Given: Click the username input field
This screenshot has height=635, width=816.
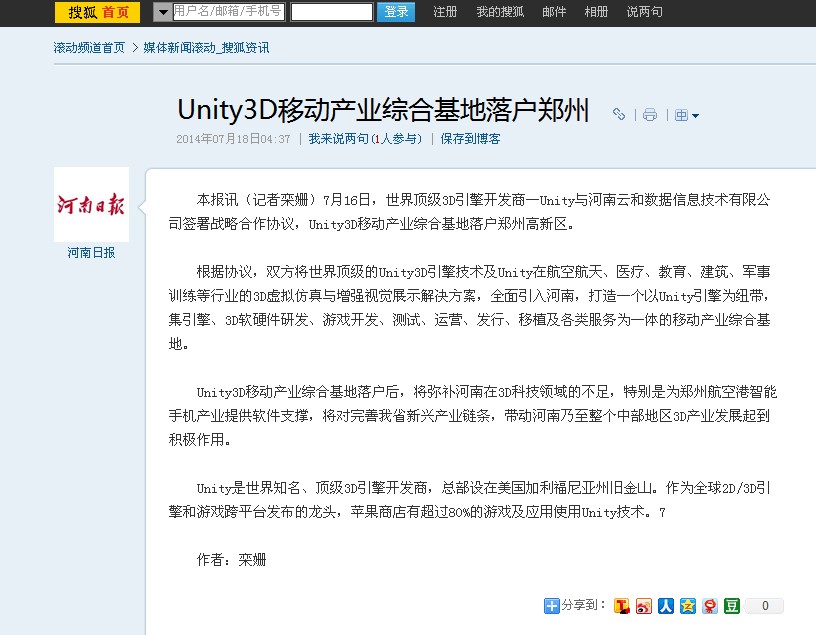Looking at the screenshot, I should point(228,12).
